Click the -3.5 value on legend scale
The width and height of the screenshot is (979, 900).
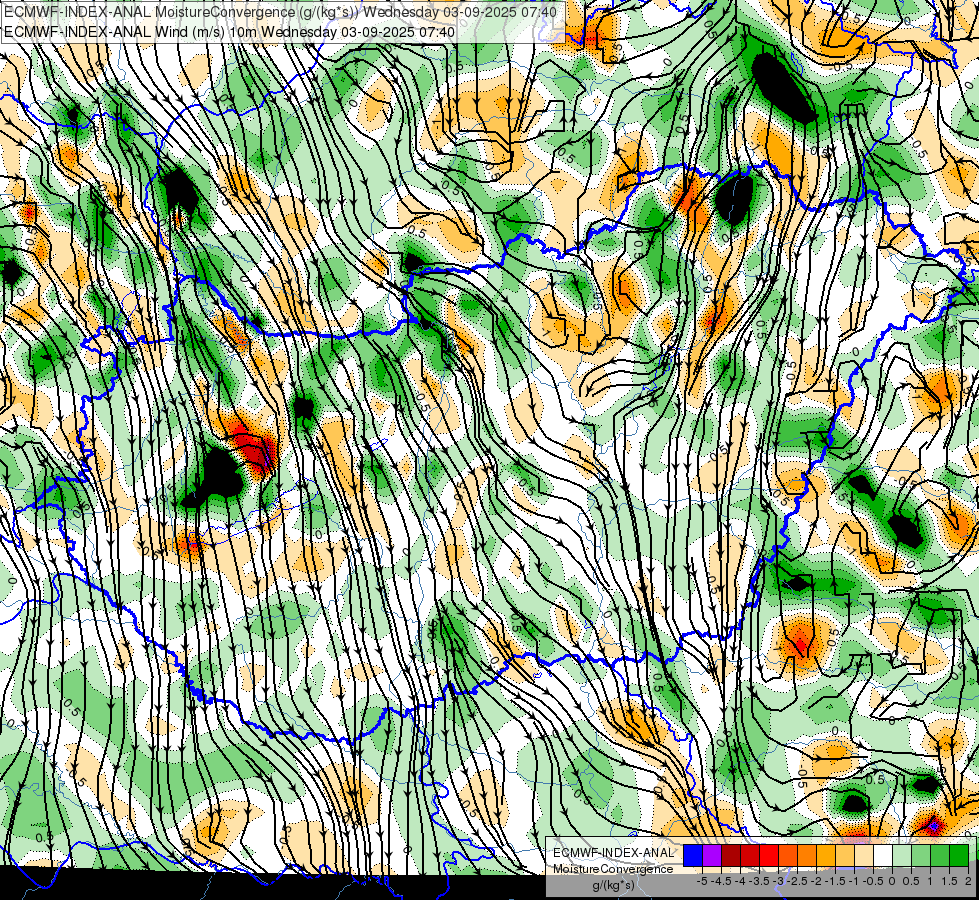click(x=759, y=881)
